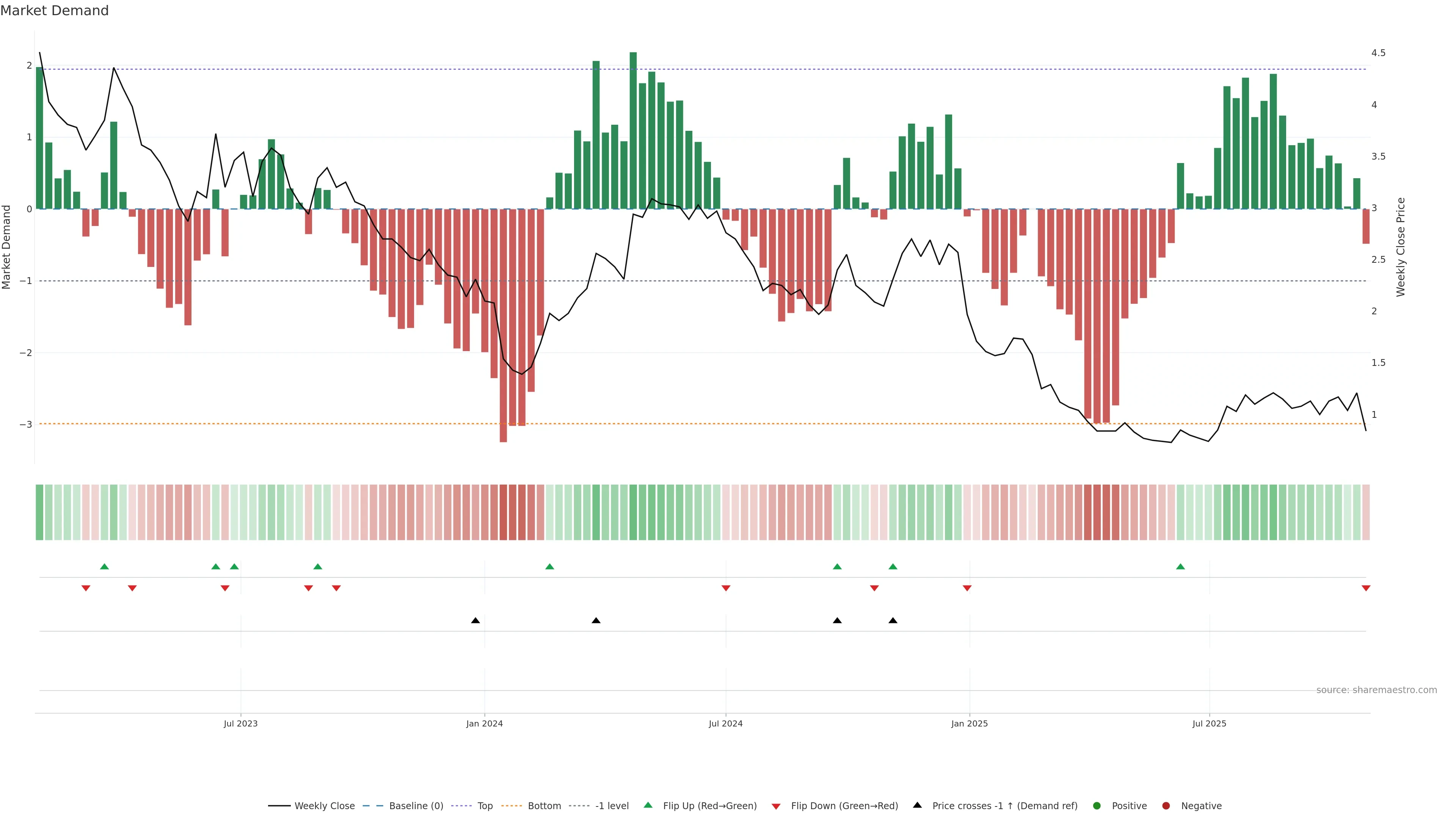Screen dimensions: 1456x819
Task: Click the Market Demand chart title
Action: [54, 11]
